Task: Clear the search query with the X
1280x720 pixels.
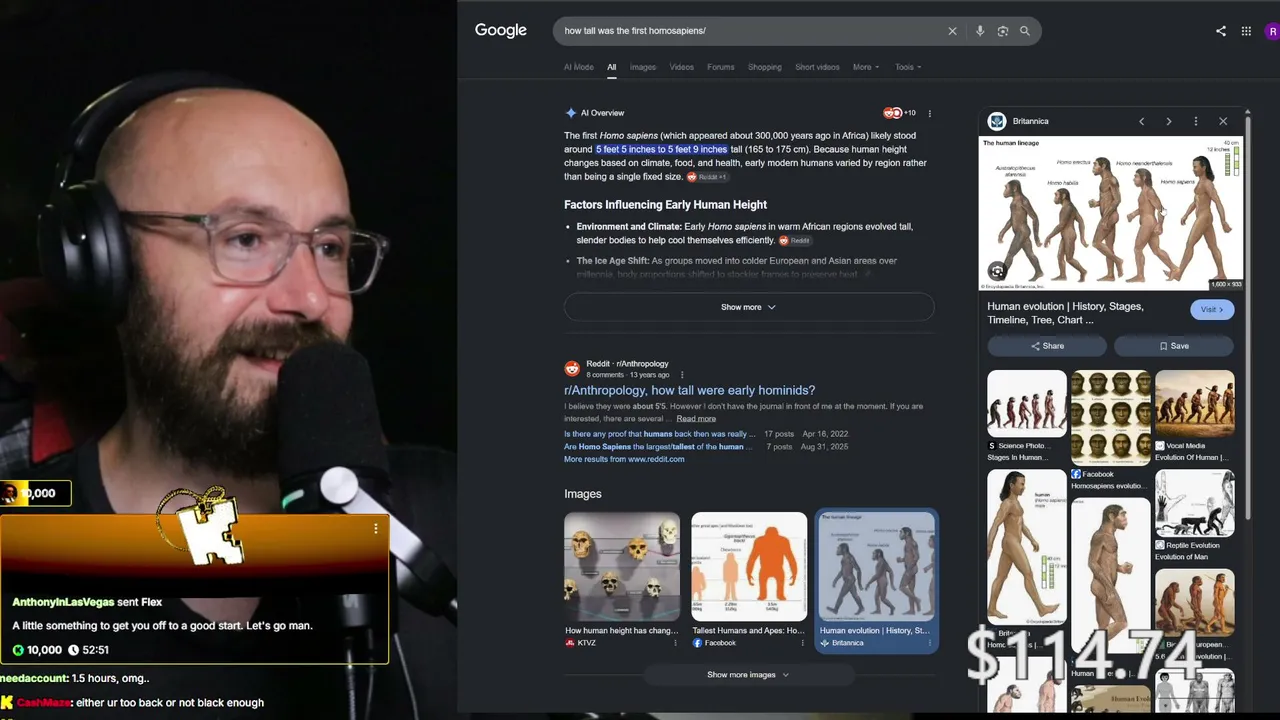Action: click(x=952, y=31)
